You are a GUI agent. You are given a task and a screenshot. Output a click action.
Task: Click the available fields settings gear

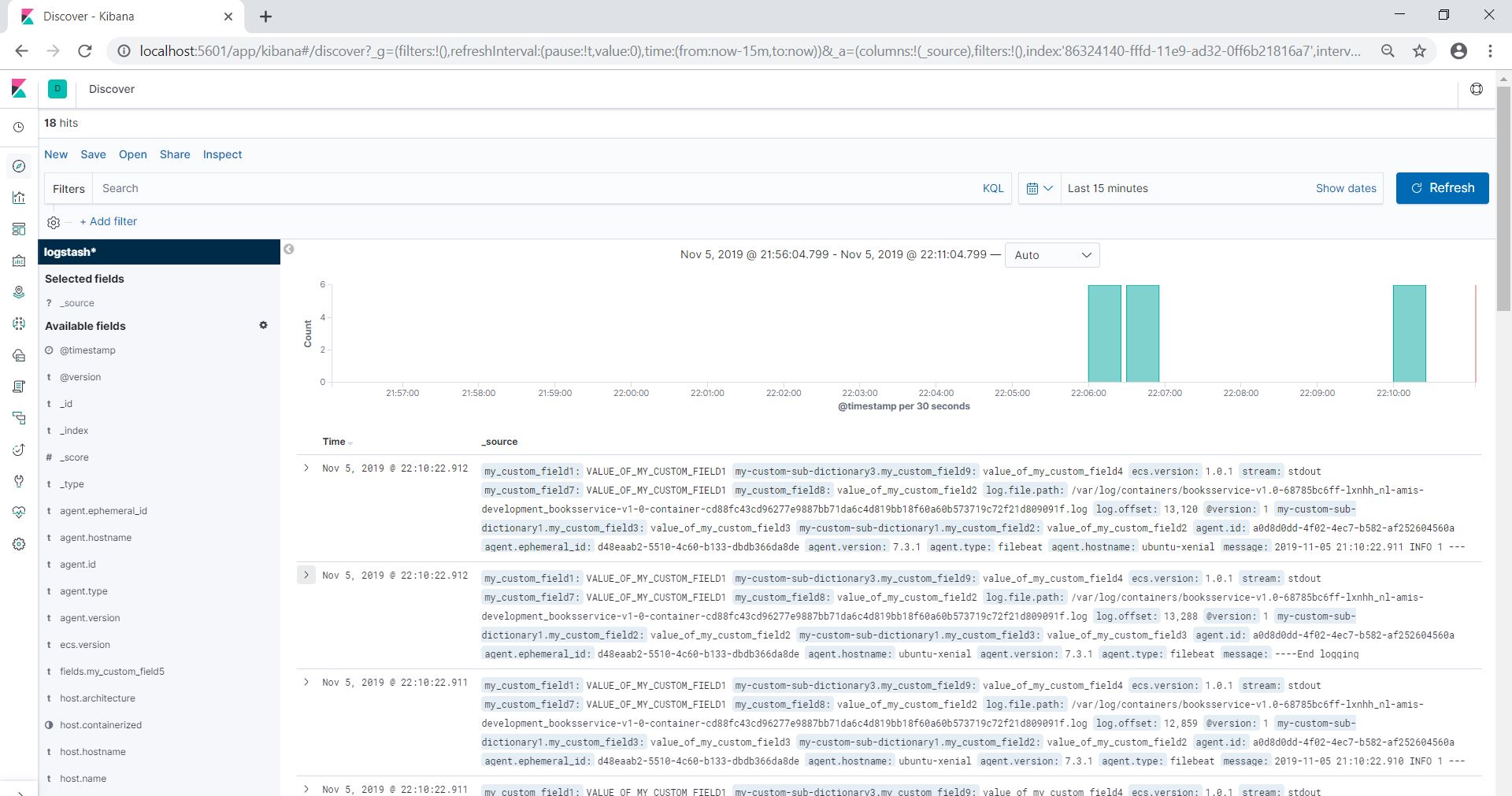[x=263, y=325]
